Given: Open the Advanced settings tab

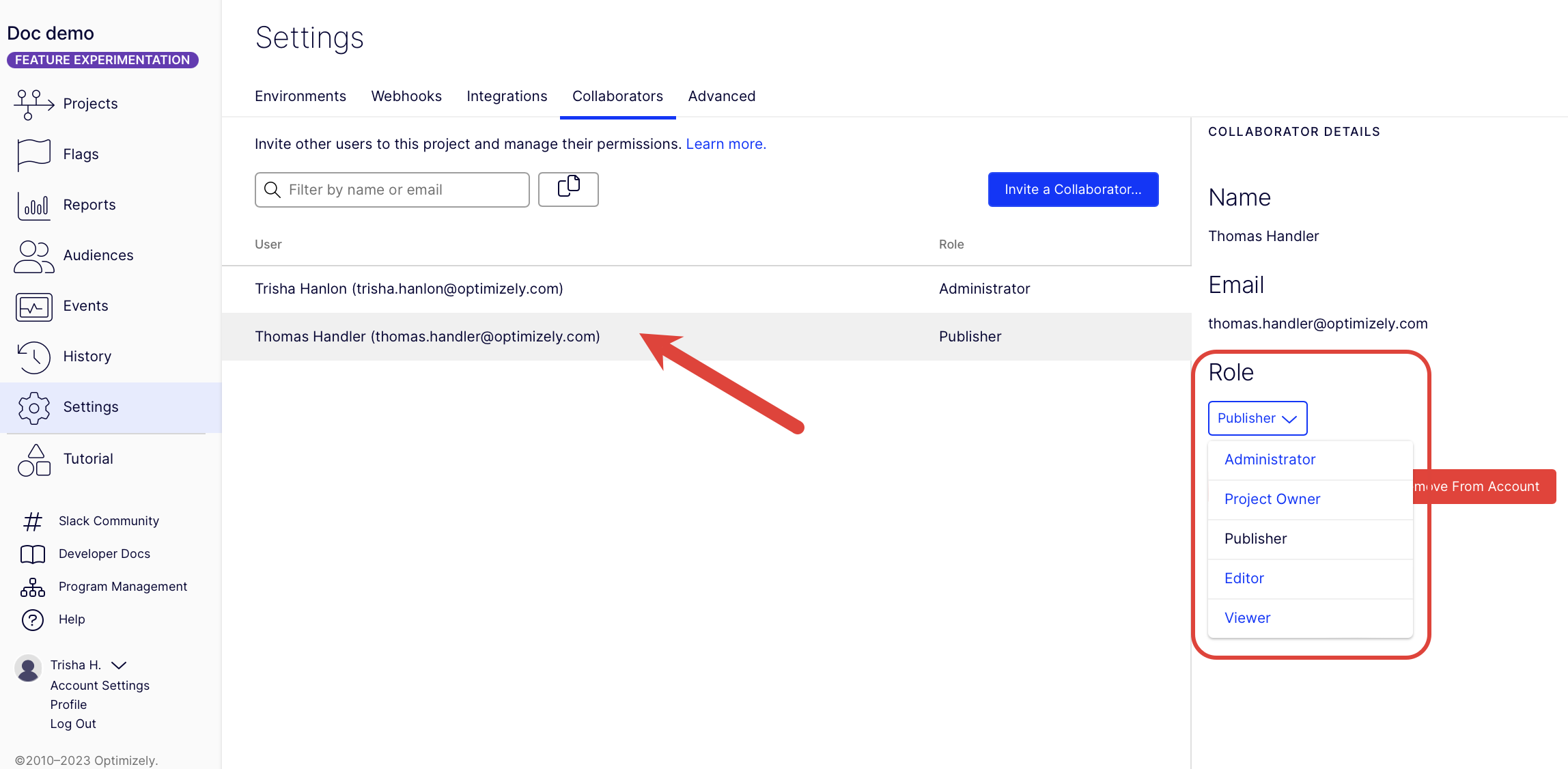Looking at the screenshot, I should (721, 96).
